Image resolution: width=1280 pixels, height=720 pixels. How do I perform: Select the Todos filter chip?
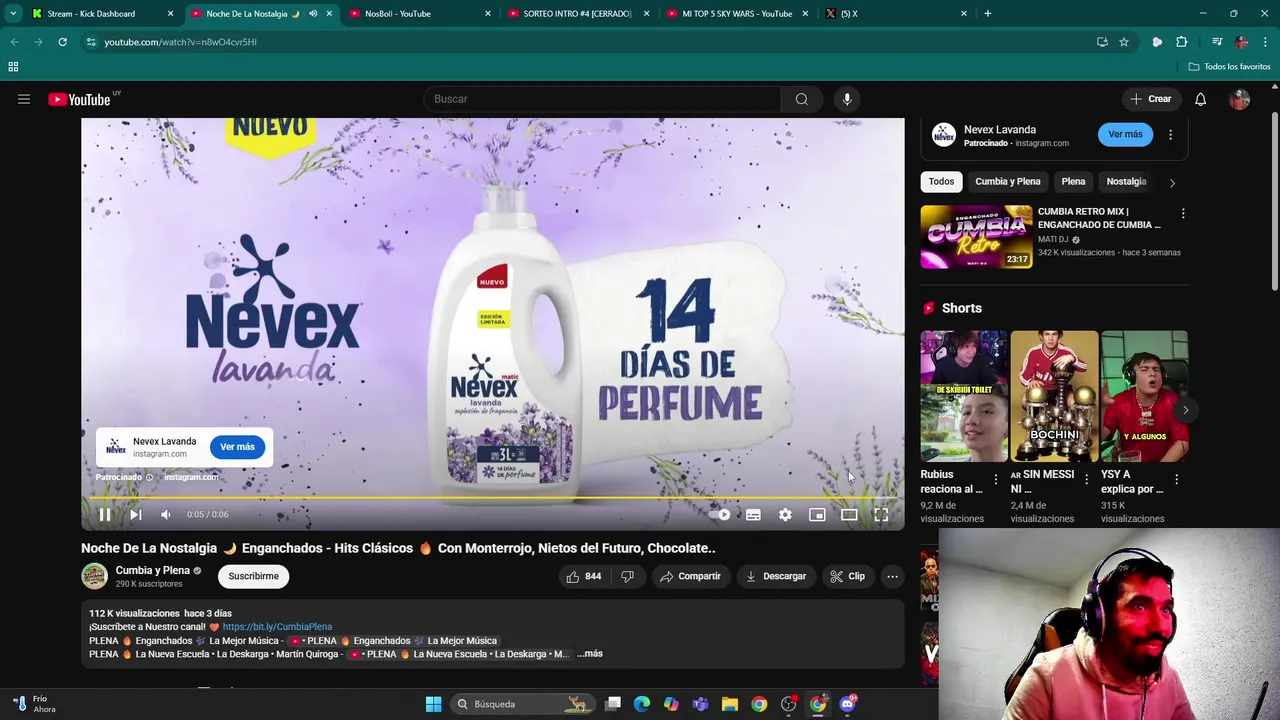click(x=941, y=181)
